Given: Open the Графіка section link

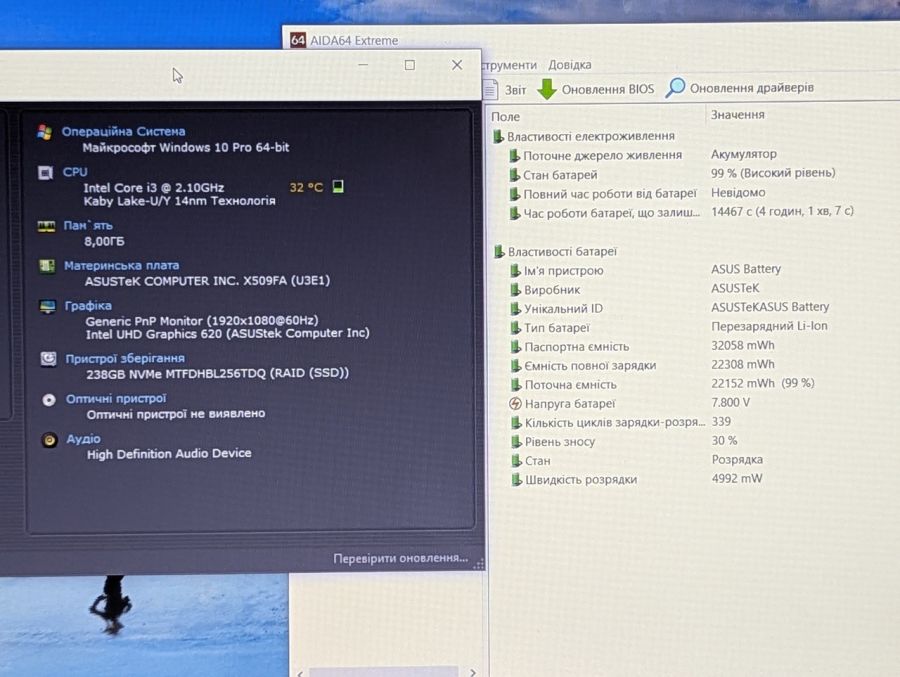Looking at the screenshot, I should point(88,305).
